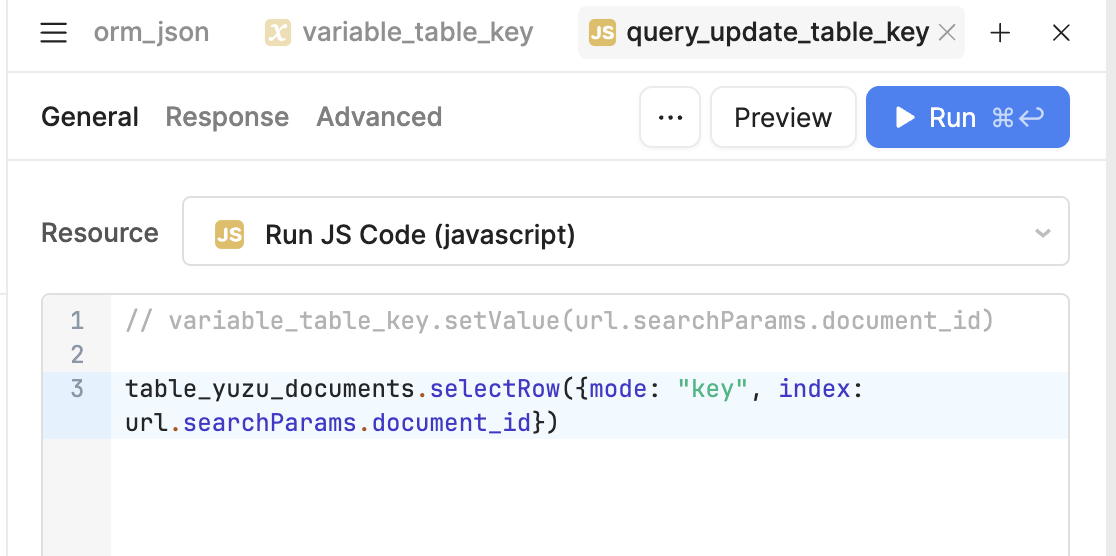The image size is (1116, 556).
Task: Click the JS icon inside the Resource field
Action: click(229, 235)
